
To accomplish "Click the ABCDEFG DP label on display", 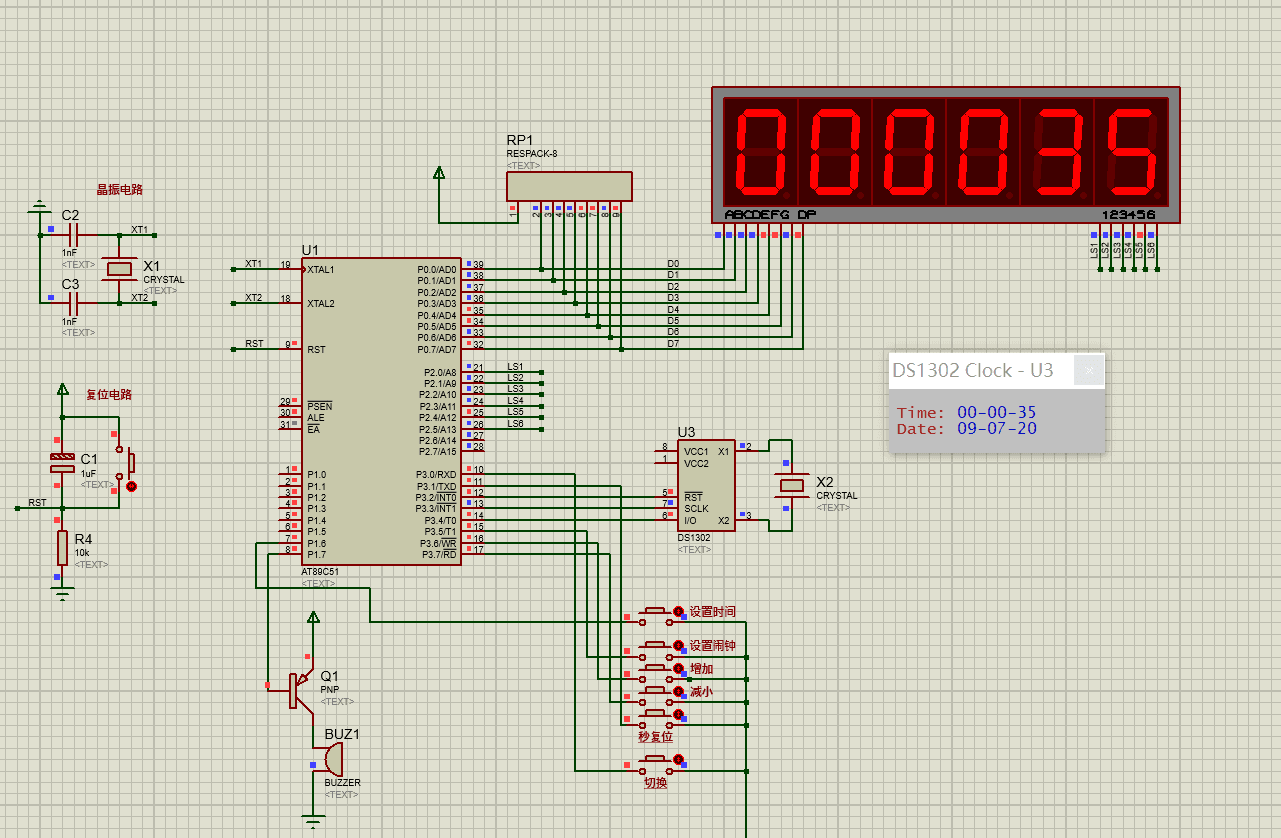I will (770, 215).
